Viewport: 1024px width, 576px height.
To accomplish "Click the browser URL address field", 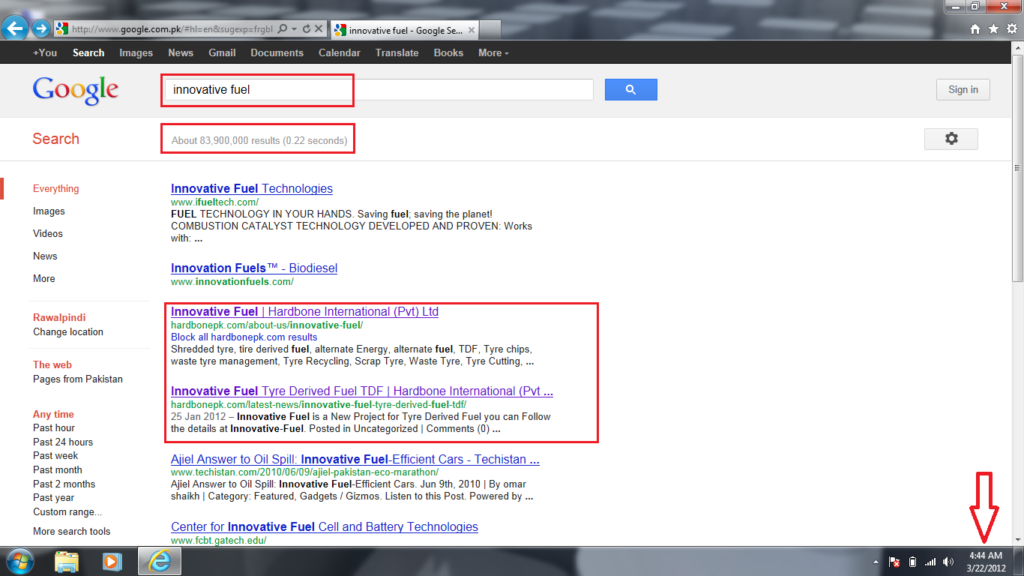I will [x=171, y=29].
